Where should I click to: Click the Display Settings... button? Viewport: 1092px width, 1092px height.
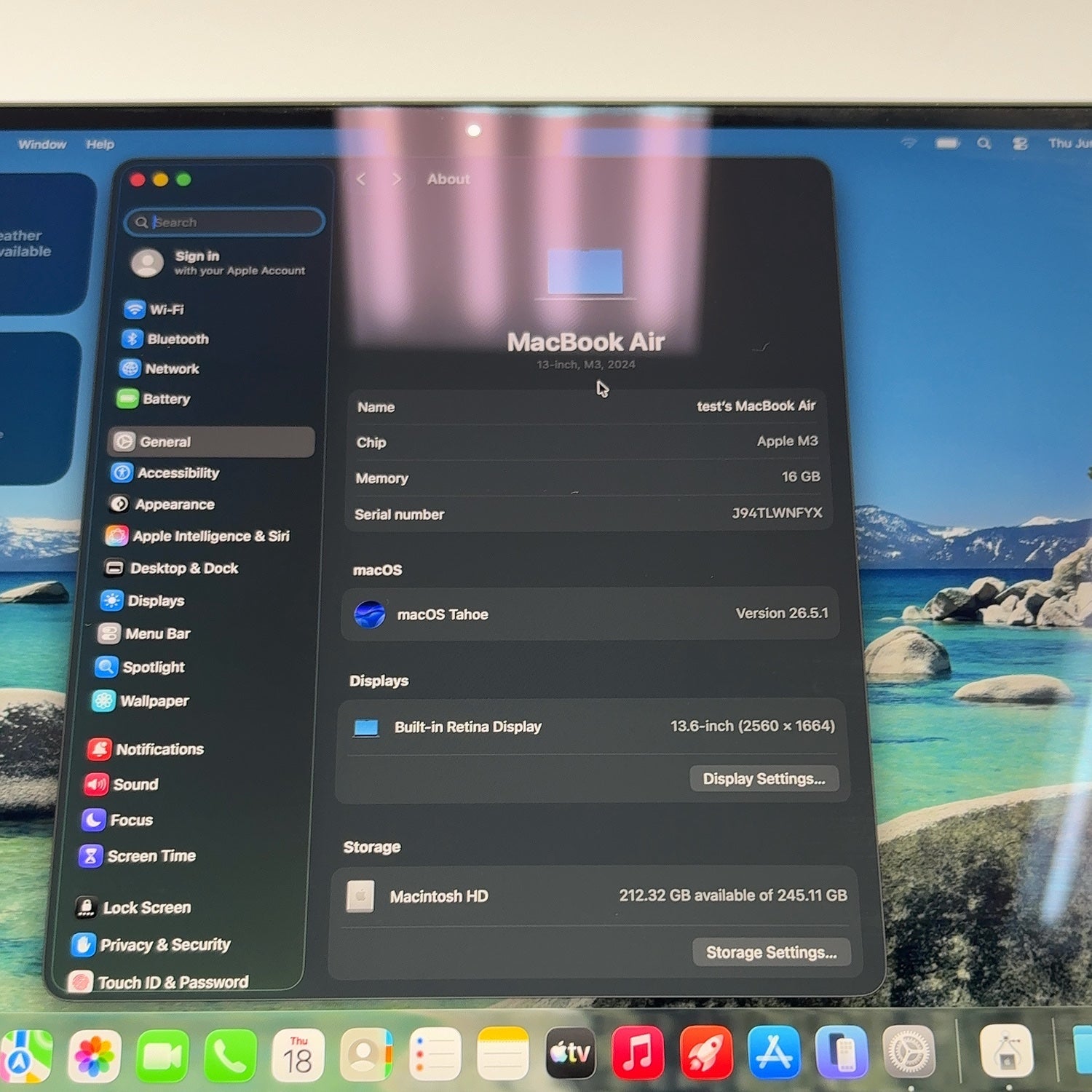[764, 779]
